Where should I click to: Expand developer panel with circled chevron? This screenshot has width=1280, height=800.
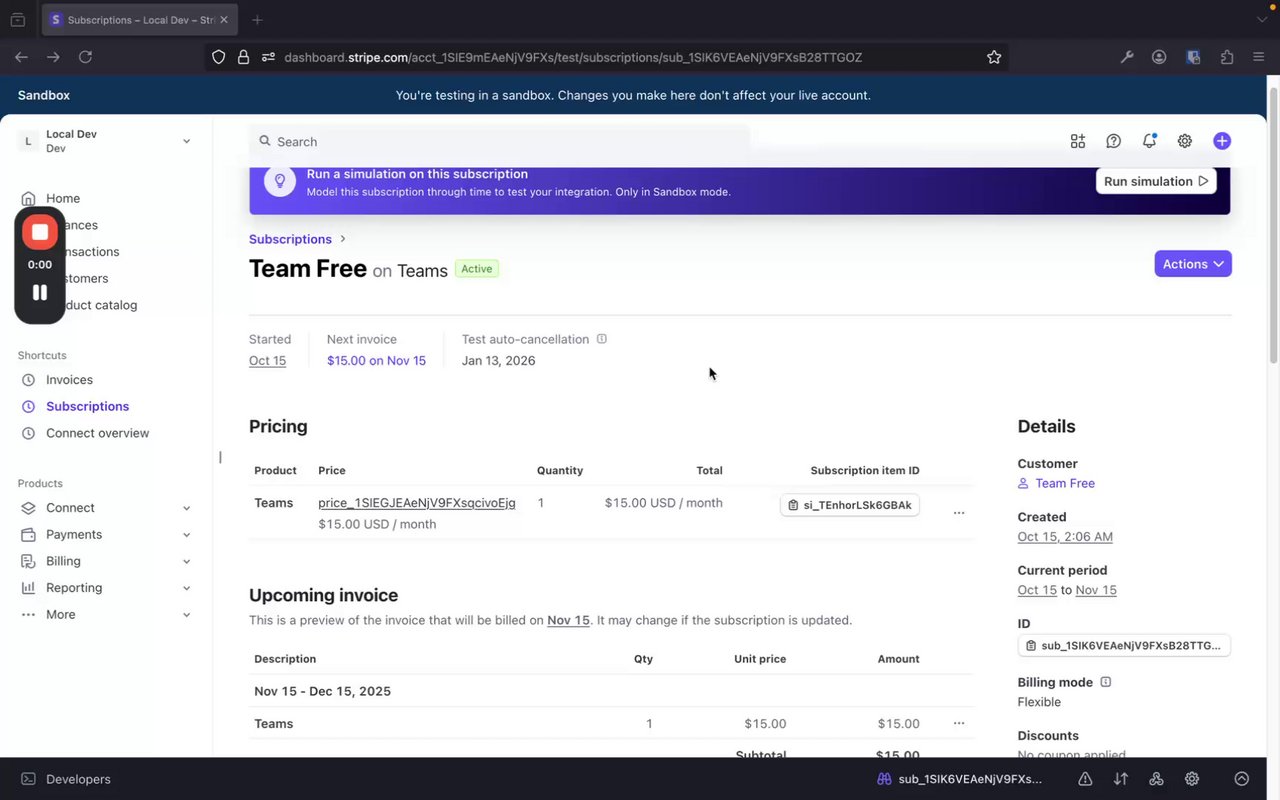click(x=1242, y=779)
